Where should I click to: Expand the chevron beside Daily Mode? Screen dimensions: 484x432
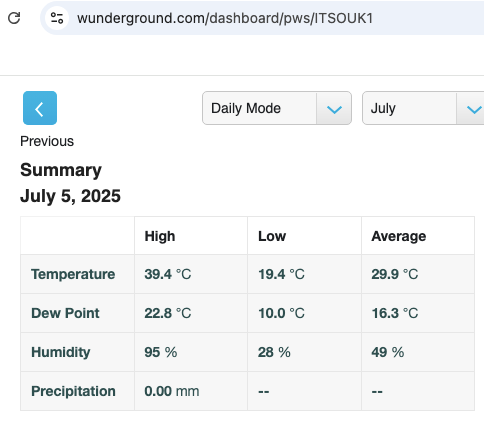click(334, 109)
